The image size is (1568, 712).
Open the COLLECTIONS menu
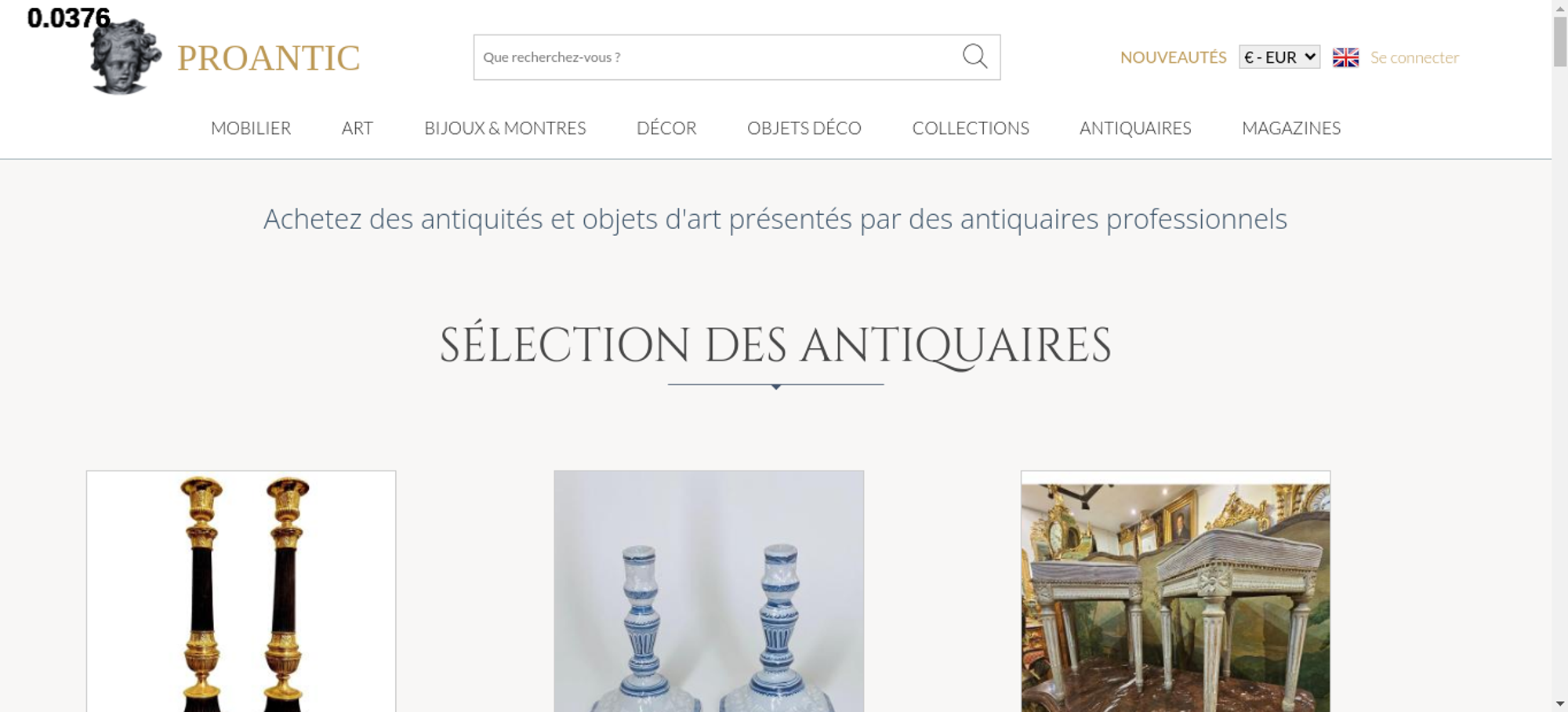click(x=971, y=128)
